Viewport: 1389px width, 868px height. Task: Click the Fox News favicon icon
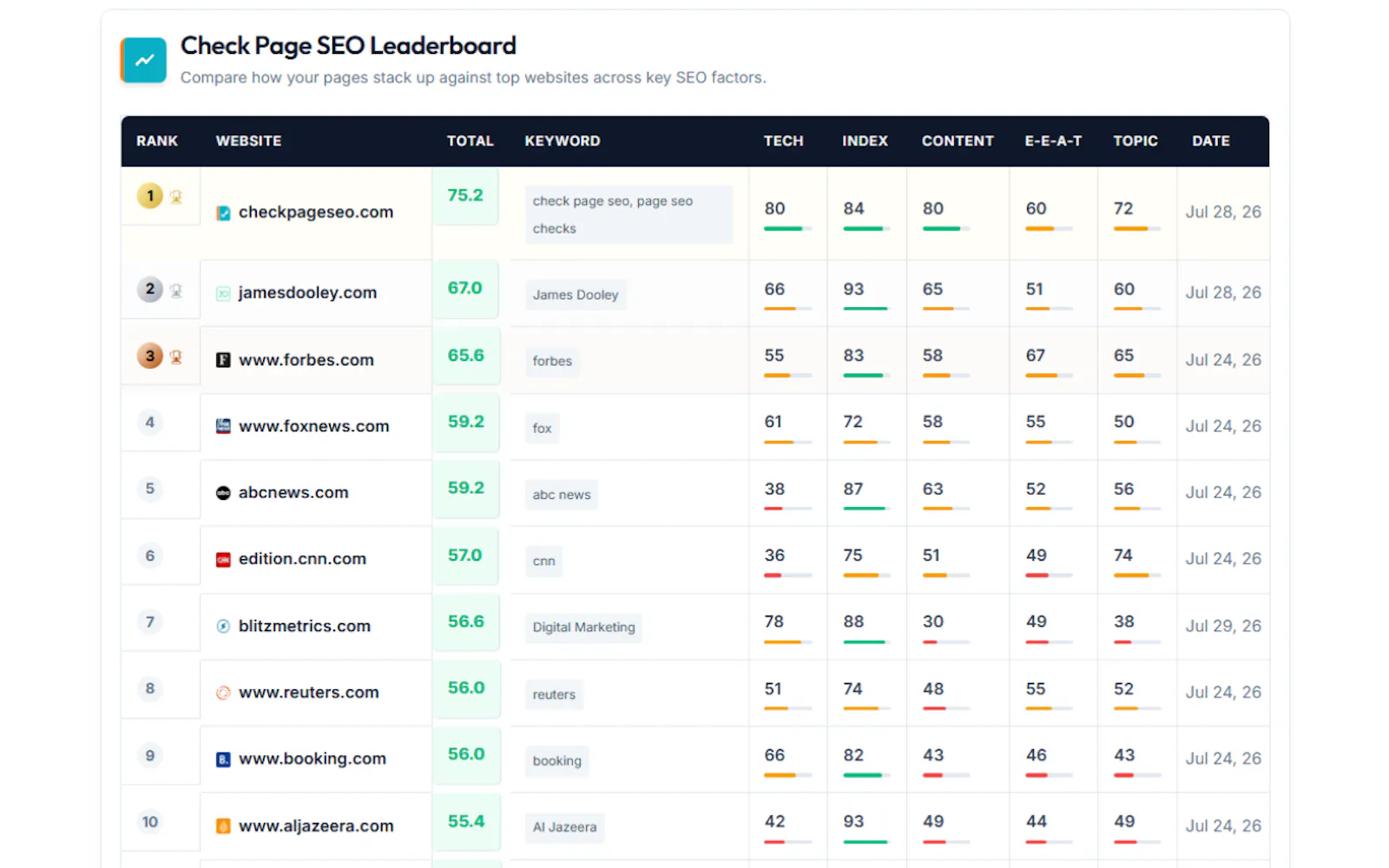pyautogui.click(x=223, y=426)
